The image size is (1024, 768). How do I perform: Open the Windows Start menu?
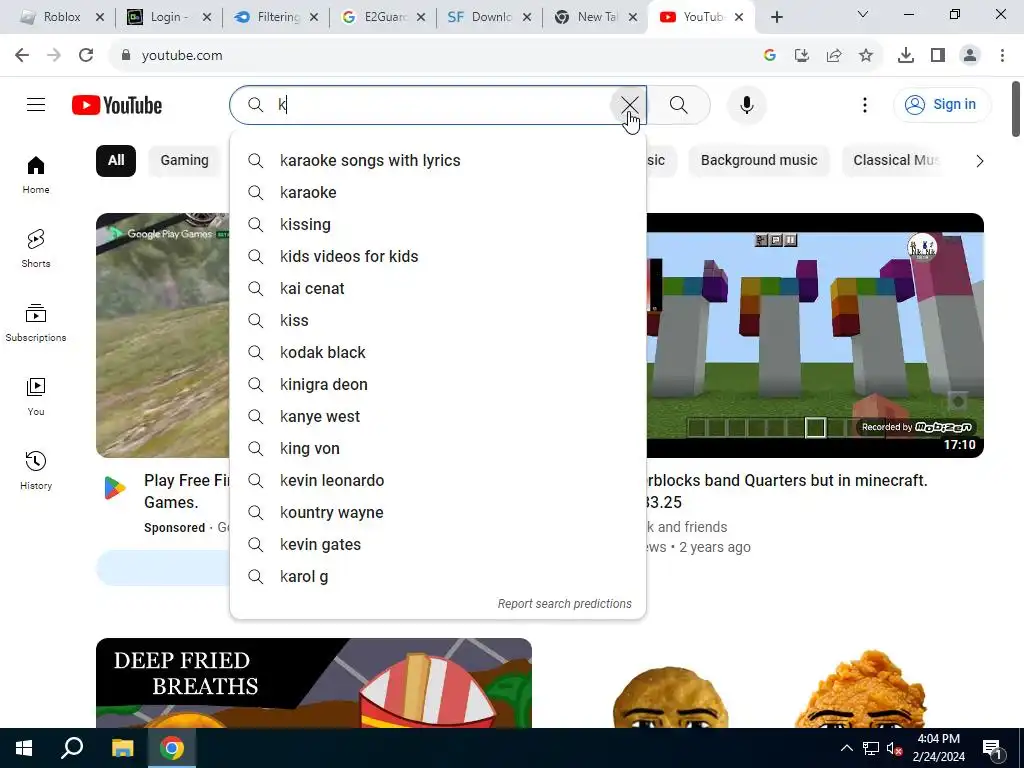click(x=24, y=748)
